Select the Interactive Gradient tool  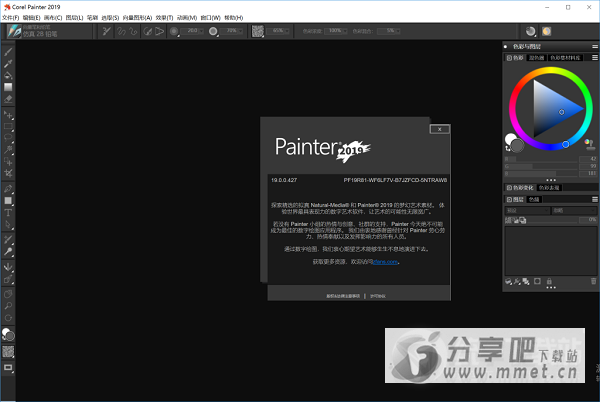[8, 87]
